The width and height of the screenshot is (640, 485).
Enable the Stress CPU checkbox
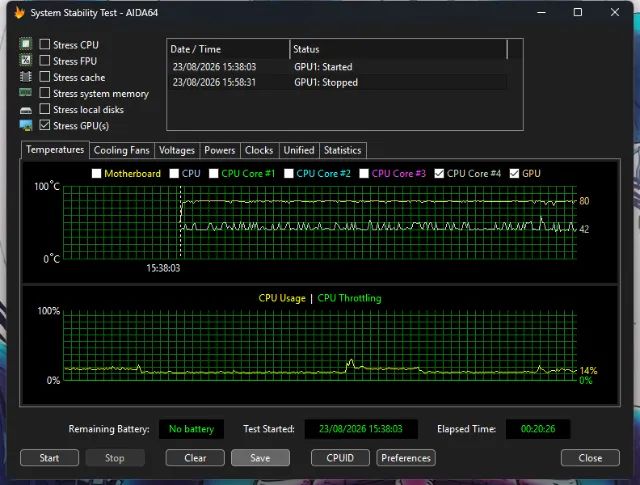click(44, 44)
